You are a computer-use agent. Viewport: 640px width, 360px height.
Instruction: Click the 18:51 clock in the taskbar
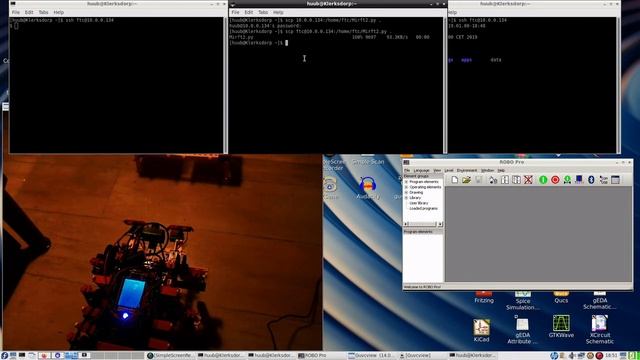[611, 356]
